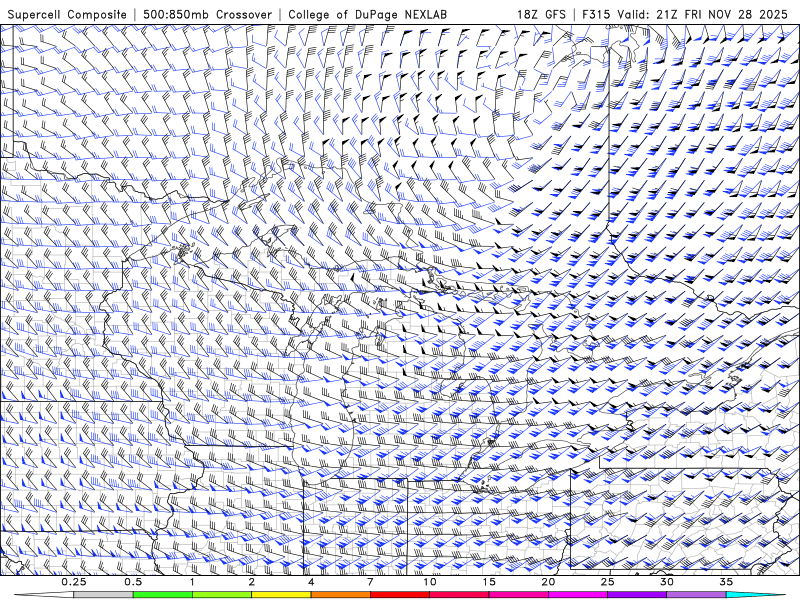Image resolution: width=800 pixels, height=600 pixels.
Task: Select the red legend segment between 7 and 10
Action: [x=400, y=595]
